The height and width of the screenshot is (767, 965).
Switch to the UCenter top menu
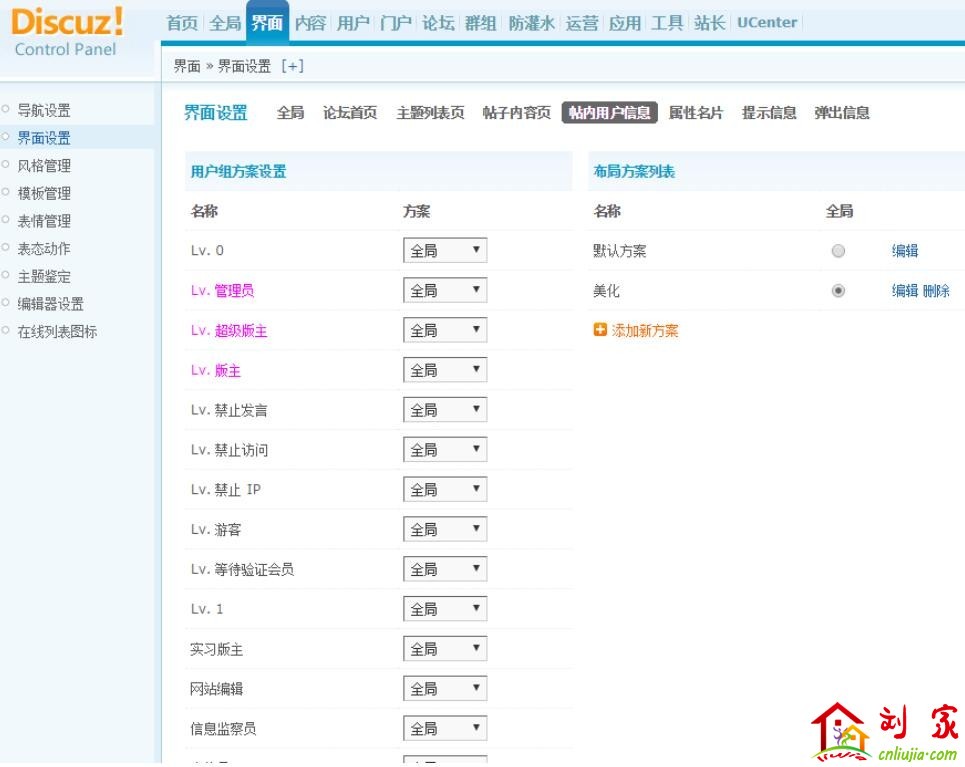tap(767, 23)
